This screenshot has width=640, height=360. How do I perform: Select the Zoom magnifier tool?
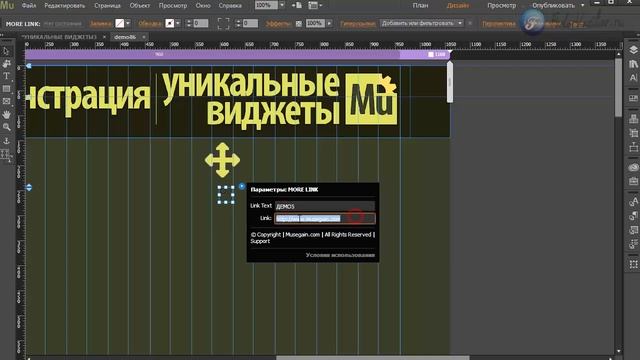tap(6, 127)
